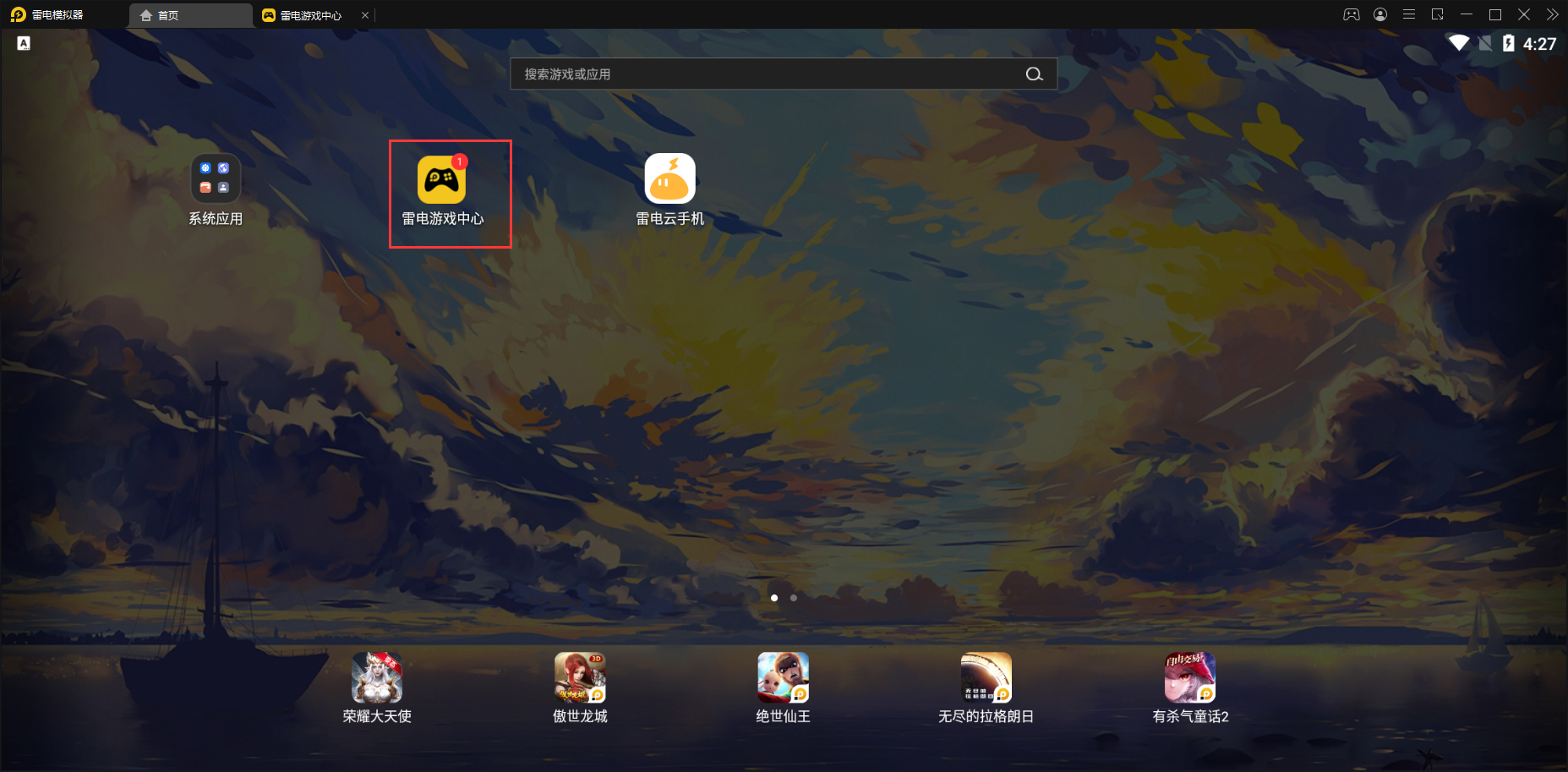This screenshot has height=772, width=1568.
Task: Go to the second home page dot
Action: (x=794, y=598)
